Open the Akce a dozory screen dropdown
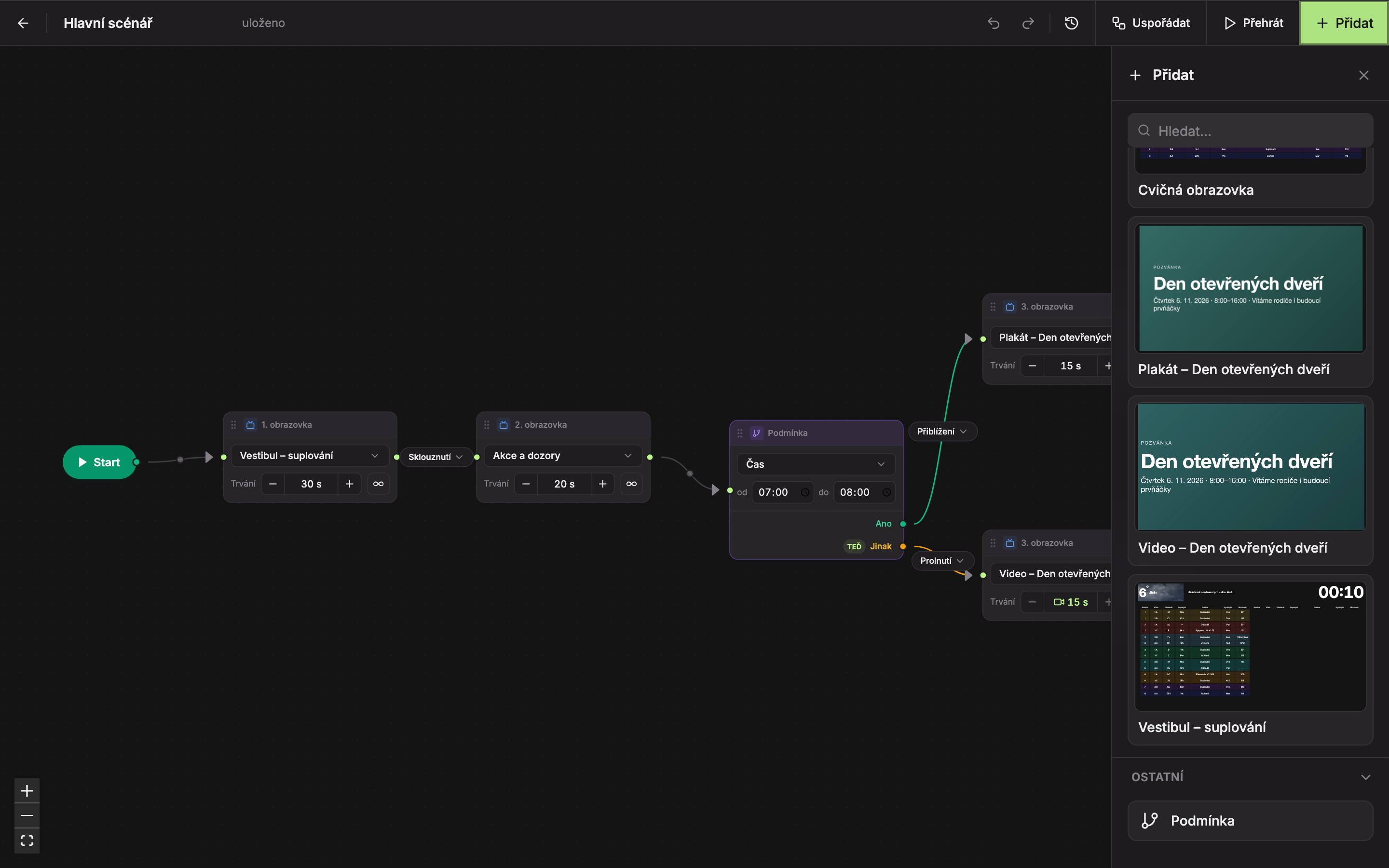 563,456
